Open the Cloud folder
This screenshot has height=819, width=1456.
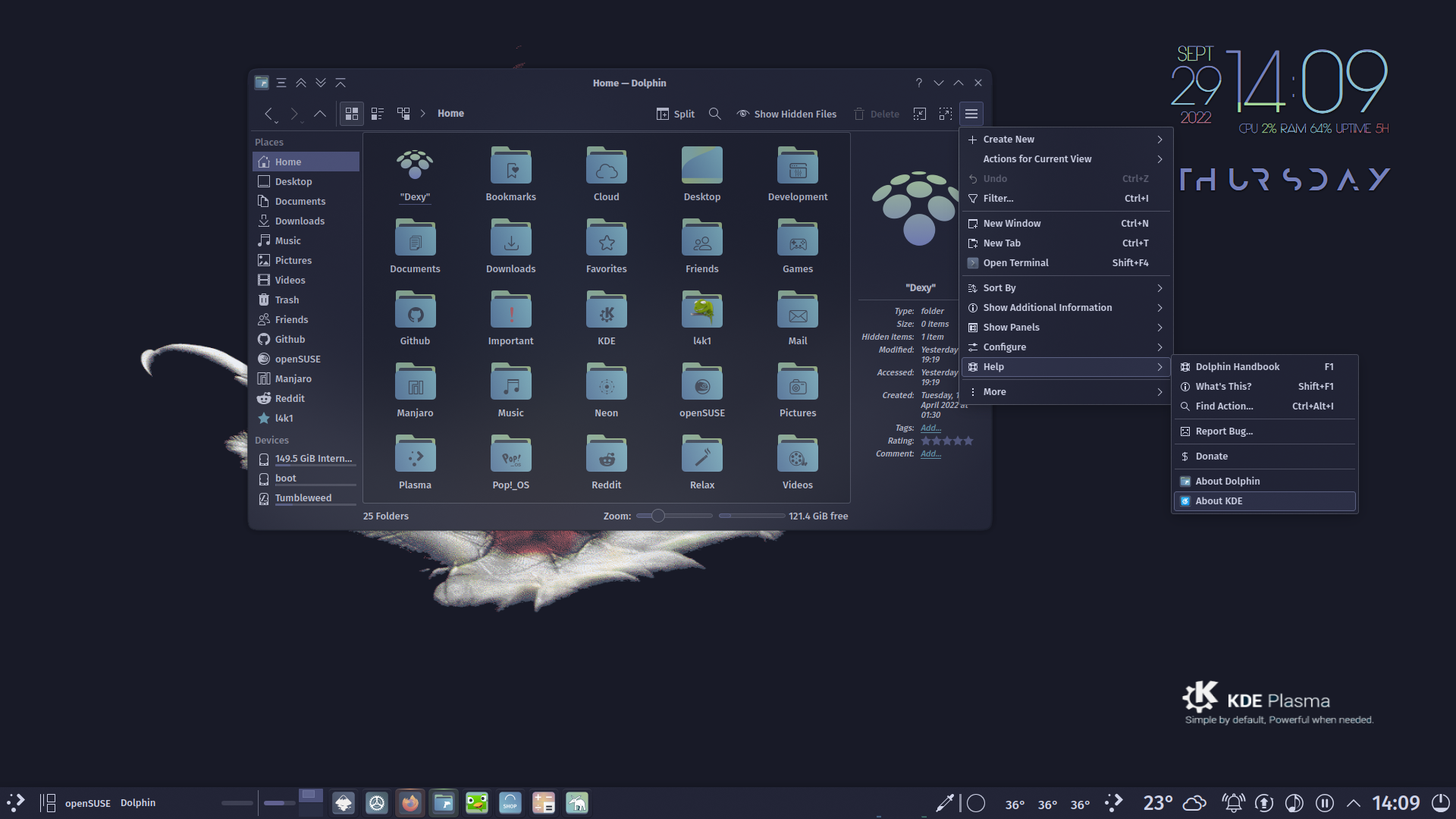click(x=606, y=174)
